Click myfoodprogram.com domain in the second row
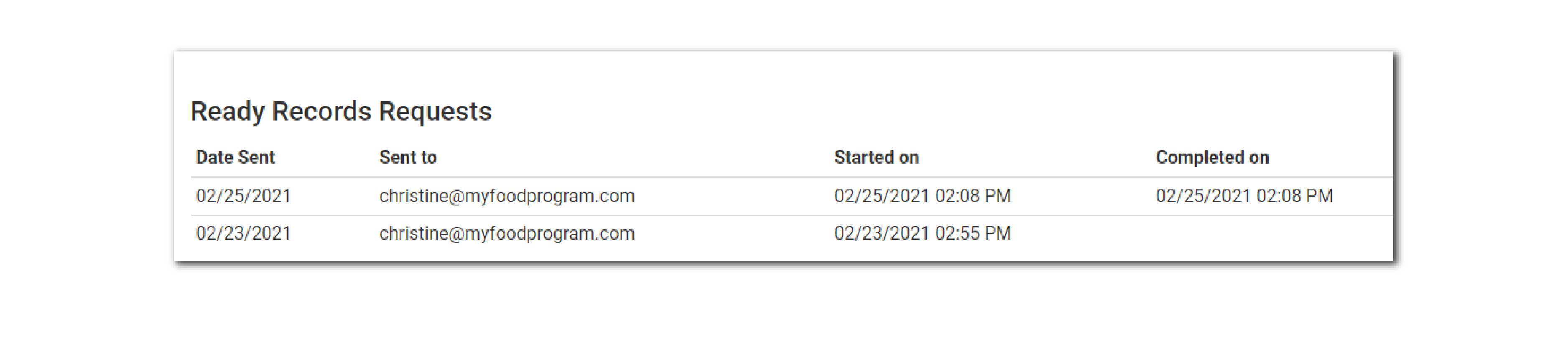 pos(550,233)
